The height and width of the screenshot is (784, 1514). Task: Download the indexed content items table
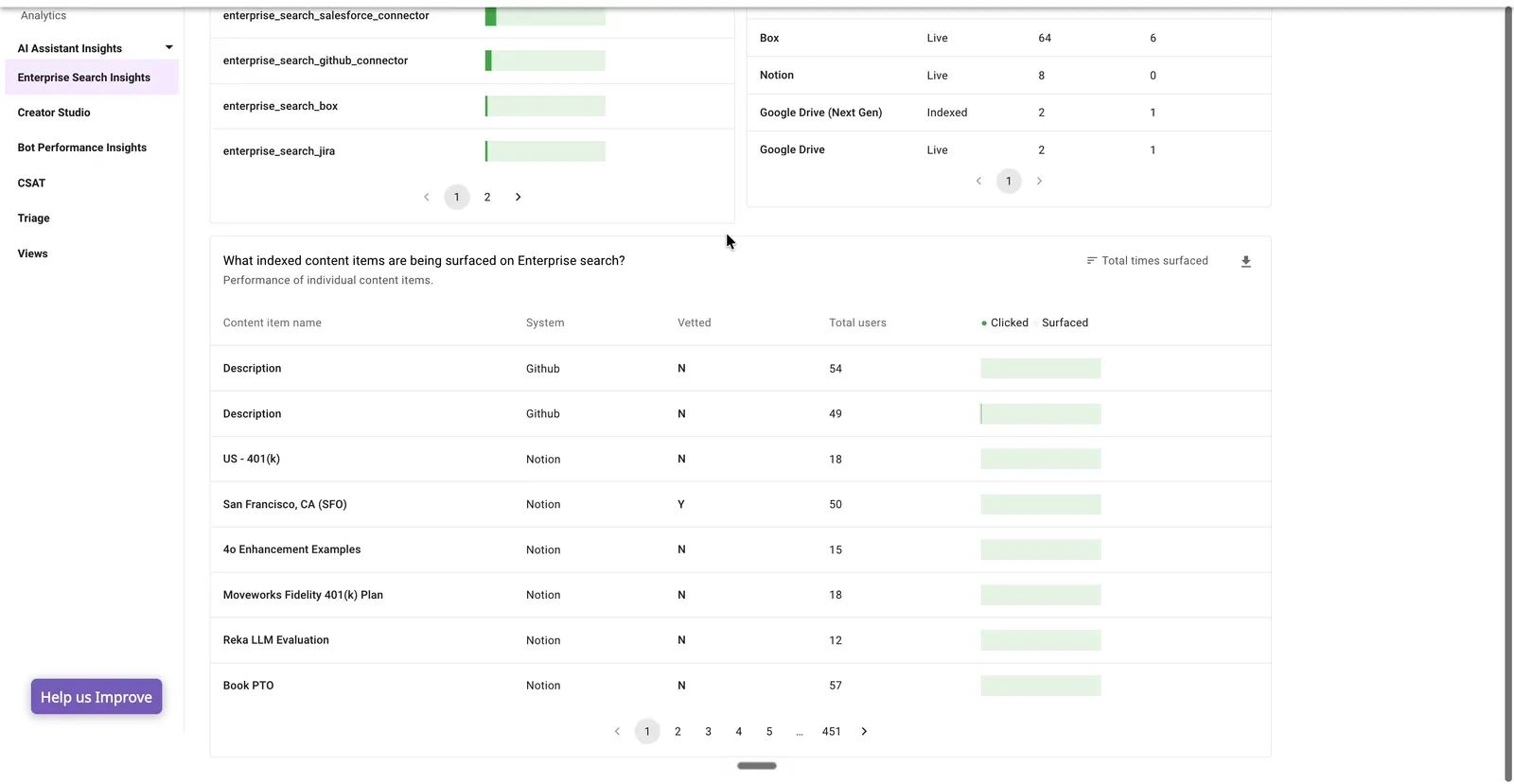[x=1245, y=262]
